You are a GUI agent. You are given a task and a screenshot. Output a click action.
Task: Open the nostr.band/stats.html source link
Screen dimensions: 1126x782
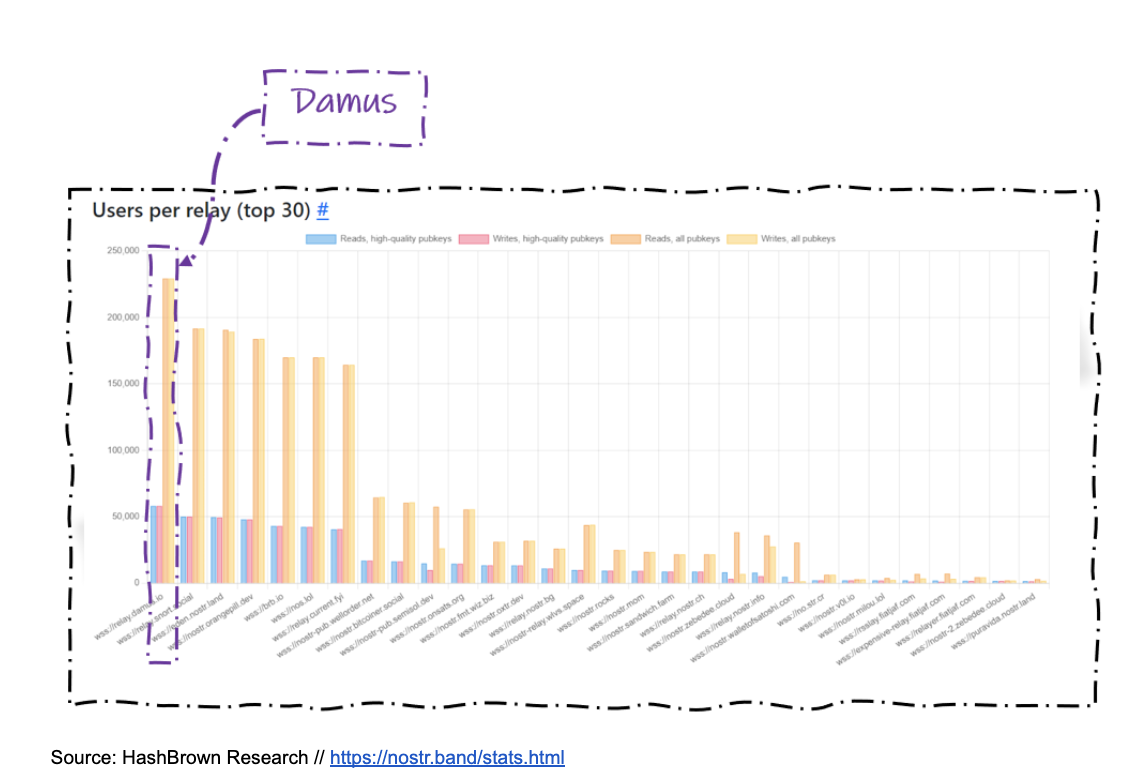tap(447, 758)
